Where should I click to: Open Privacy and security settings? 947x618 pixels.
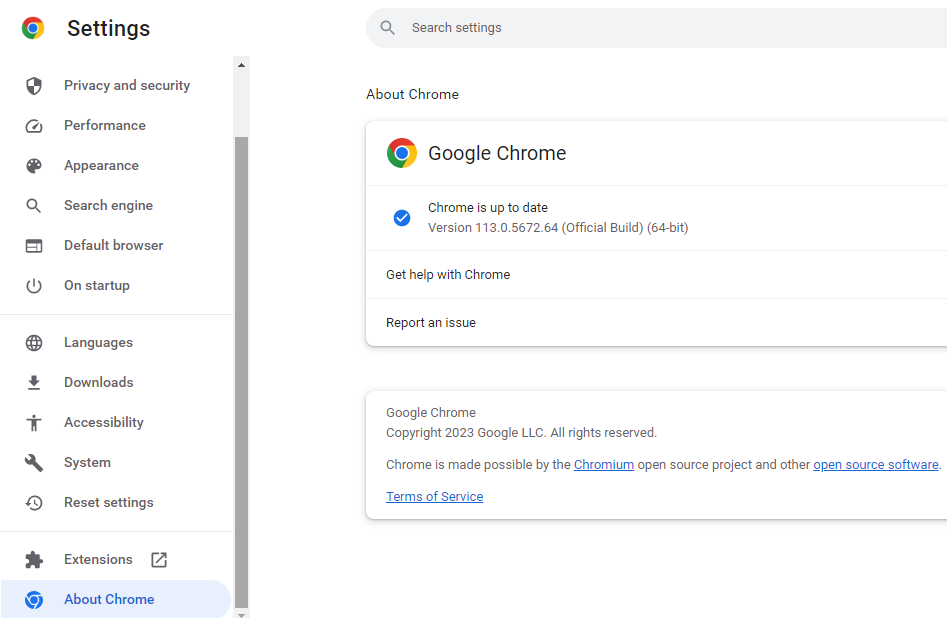tap(116, 86)
